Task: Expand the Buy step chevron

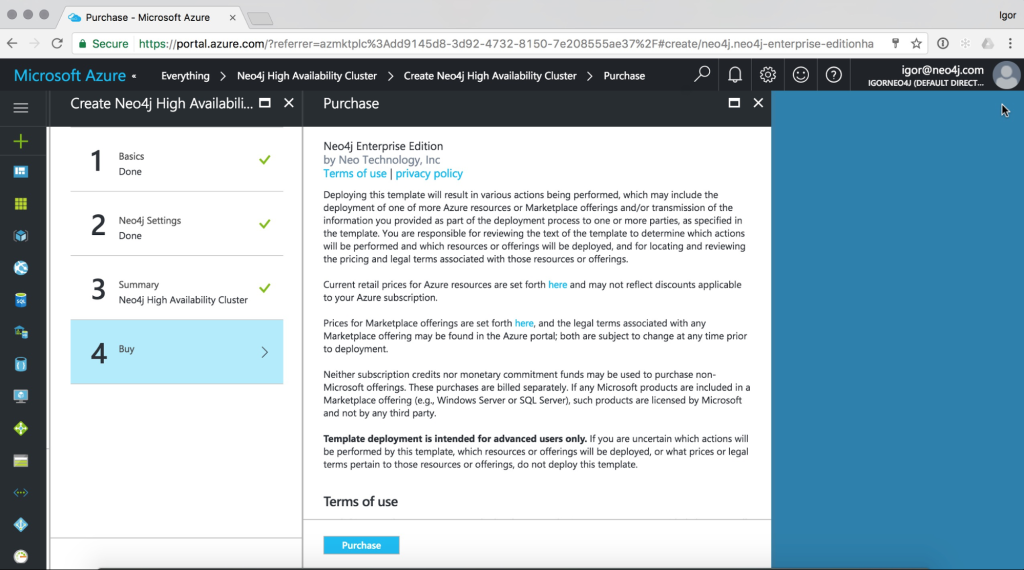Action: tap(264, 352)
